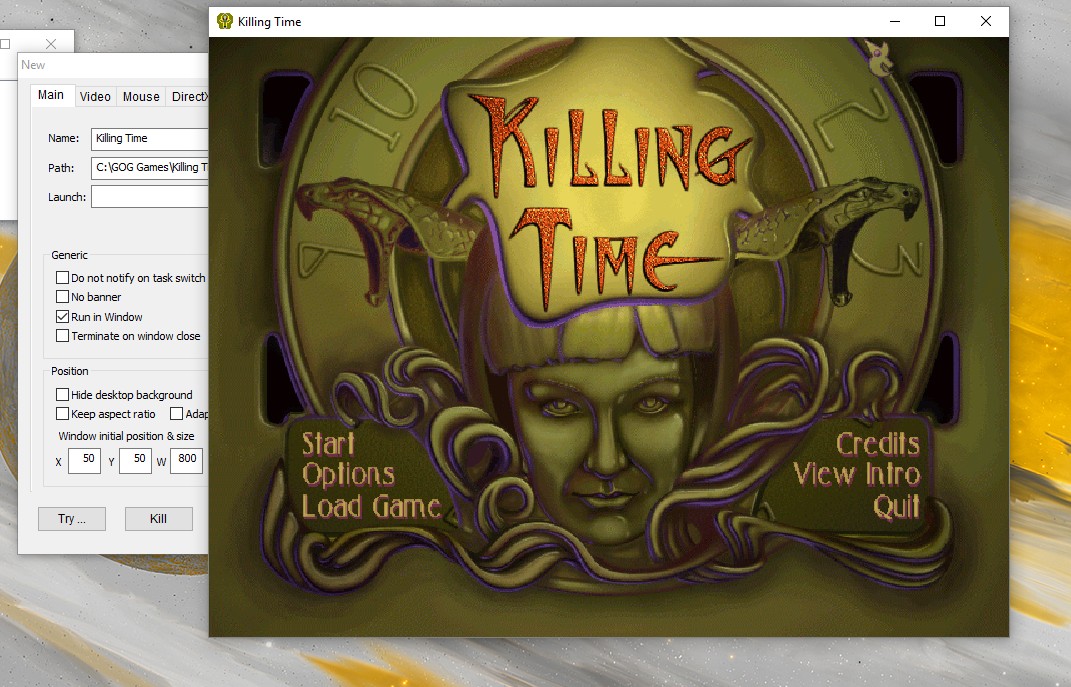
Task: Quit the game from the main menu
Action: click(x=897, y=507)
